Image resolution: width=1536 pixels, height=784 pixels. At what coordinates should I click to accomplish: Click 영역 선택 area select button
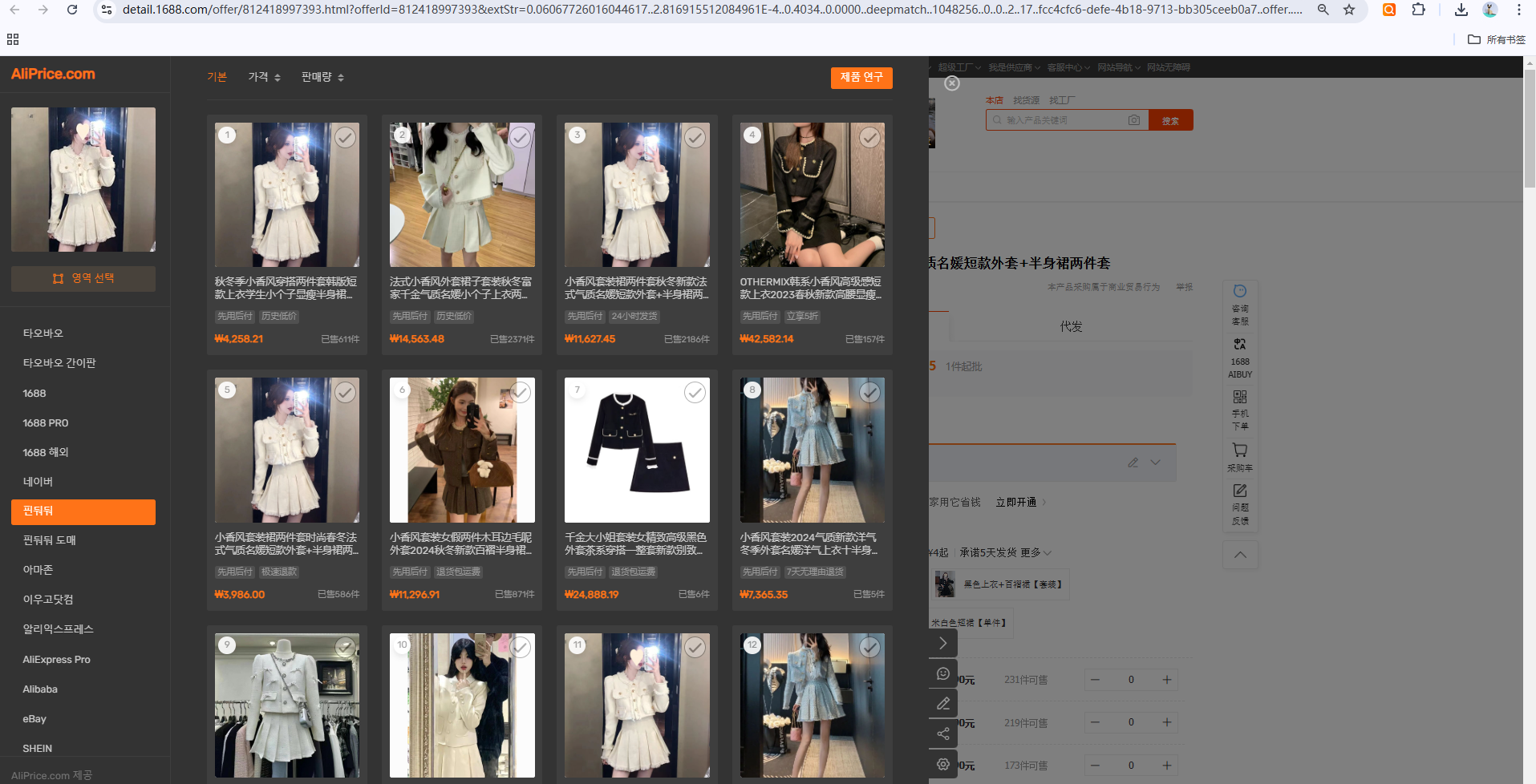pos(83,278)
